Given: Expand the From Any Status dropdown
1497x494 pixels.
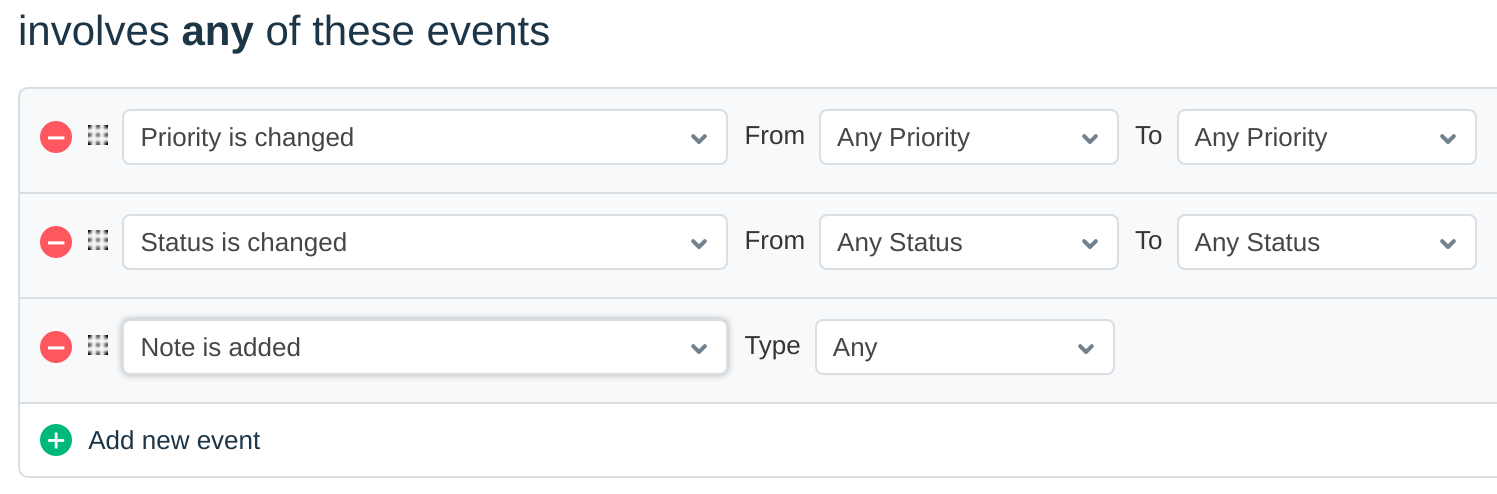Looking at the screenshot, I should click(968, 242).
